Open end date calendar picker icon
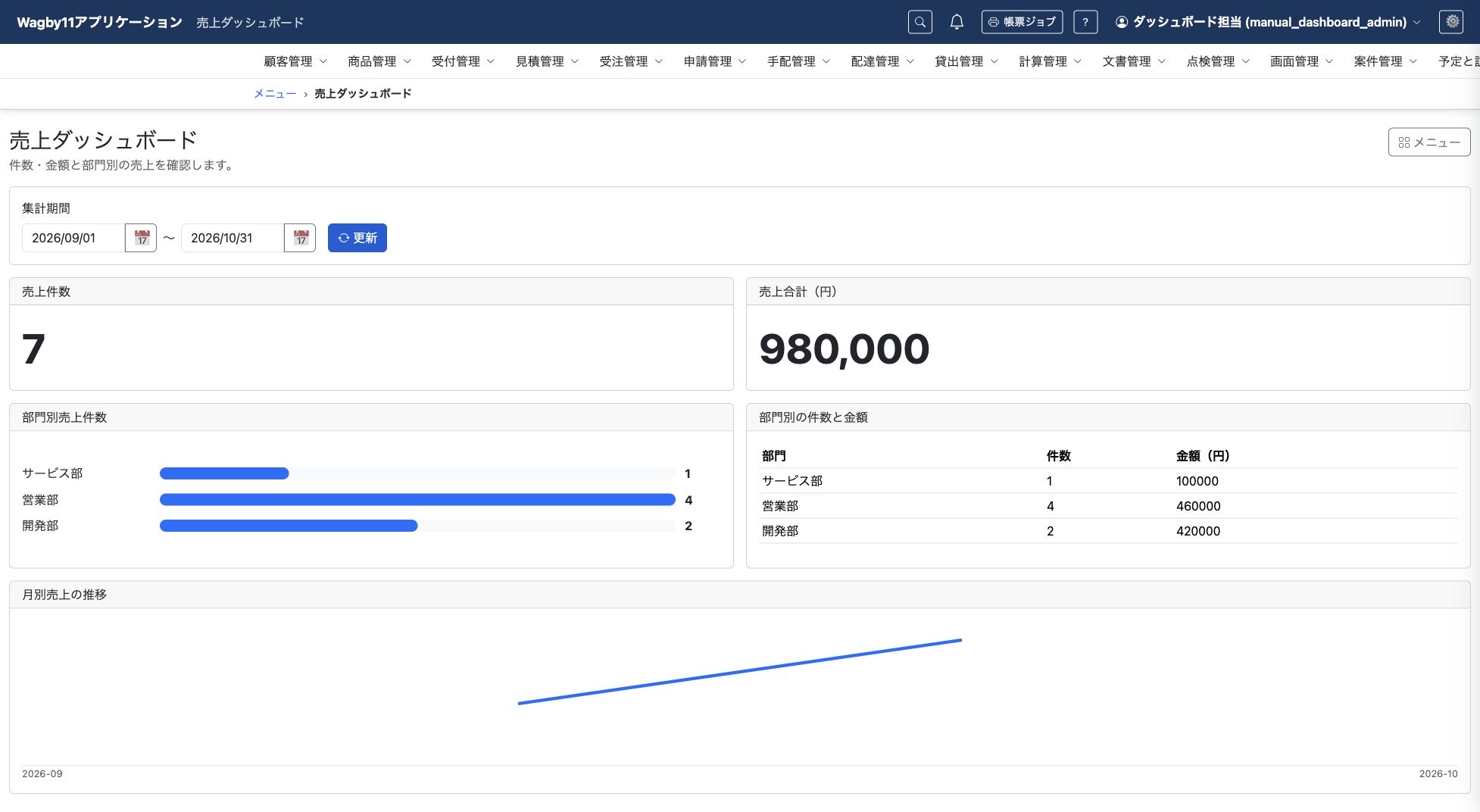 click(301, 238)
